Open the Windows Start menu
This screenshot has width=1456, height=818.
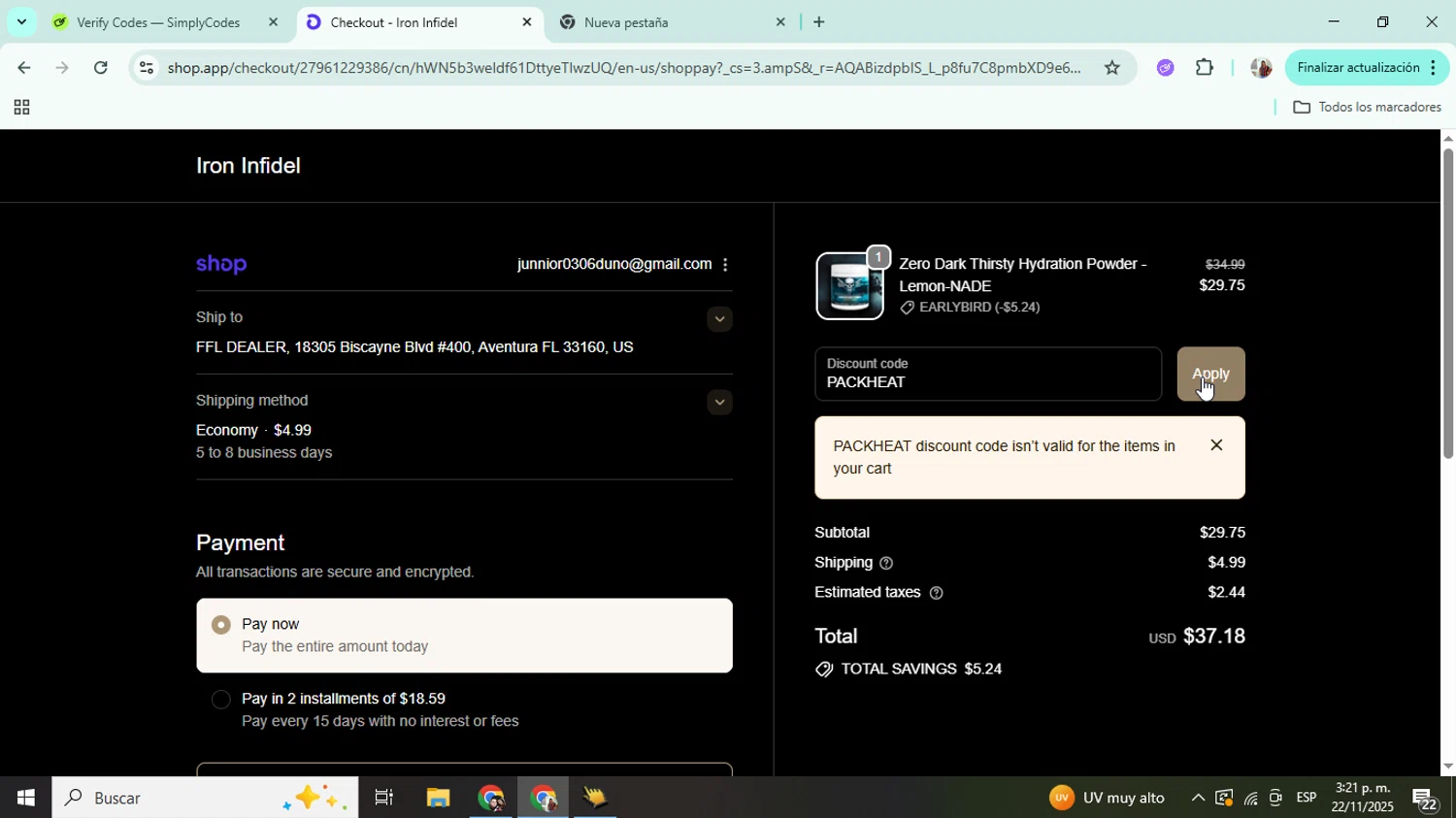tap(25, 799)
